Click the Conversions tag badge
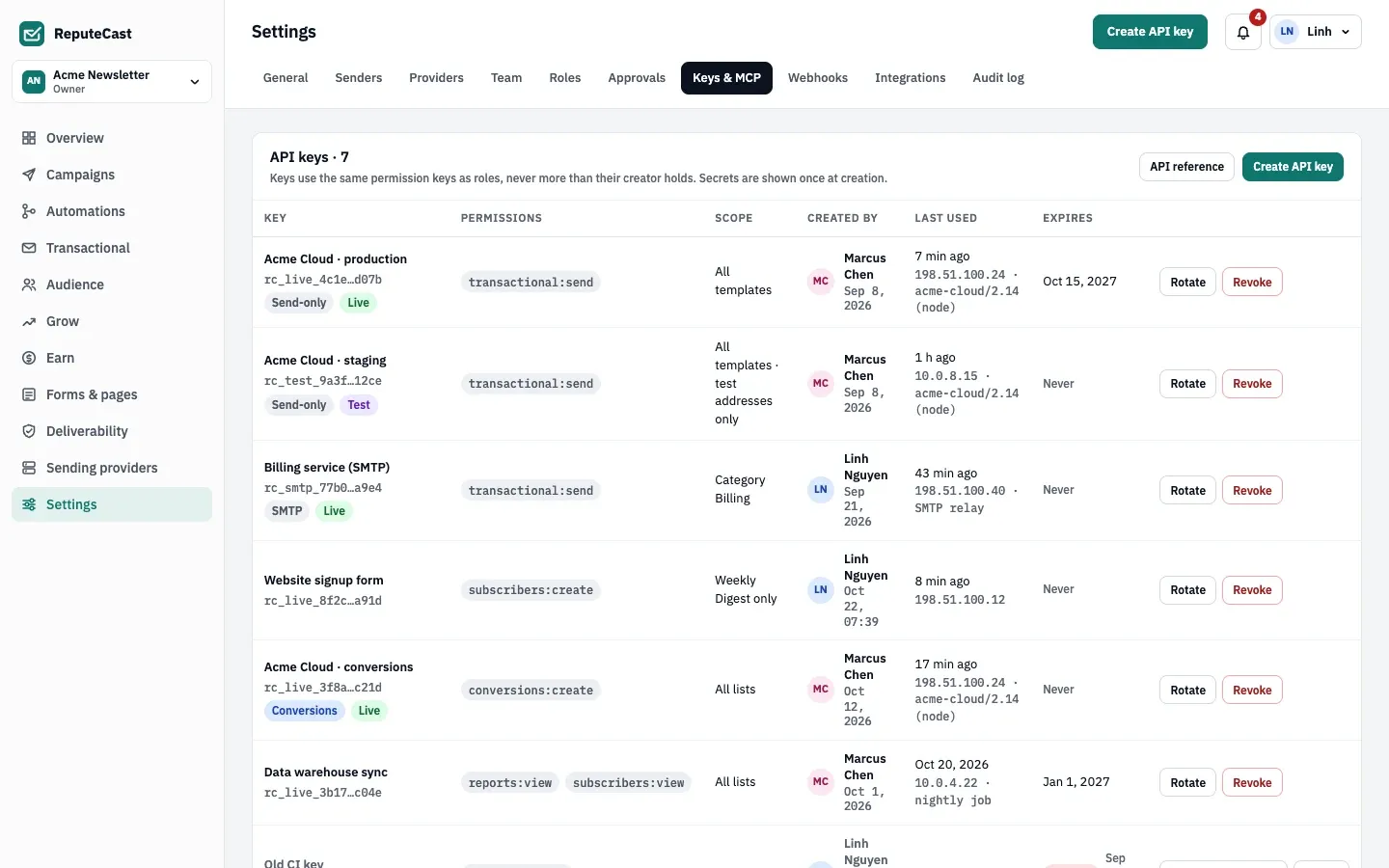The width and height of the screenshot is (1389, 868). coord(305,711)
